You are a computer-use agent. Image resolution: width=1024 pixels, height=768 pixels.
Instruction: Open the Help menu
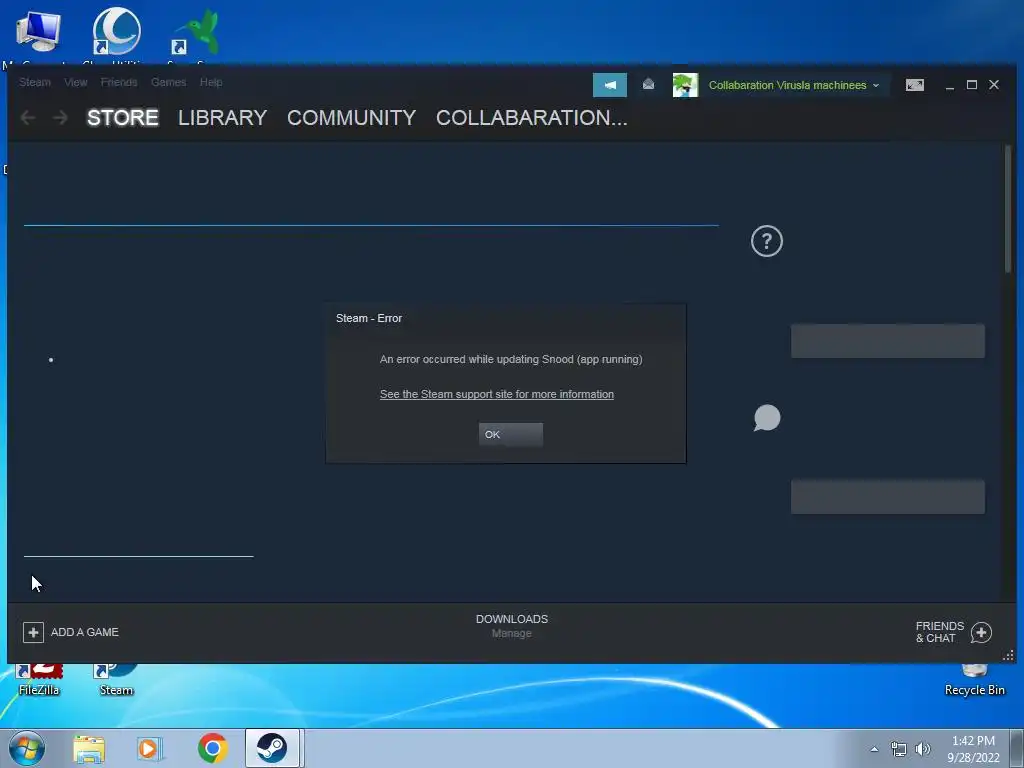pyautogui.click(x=211, y=82)
